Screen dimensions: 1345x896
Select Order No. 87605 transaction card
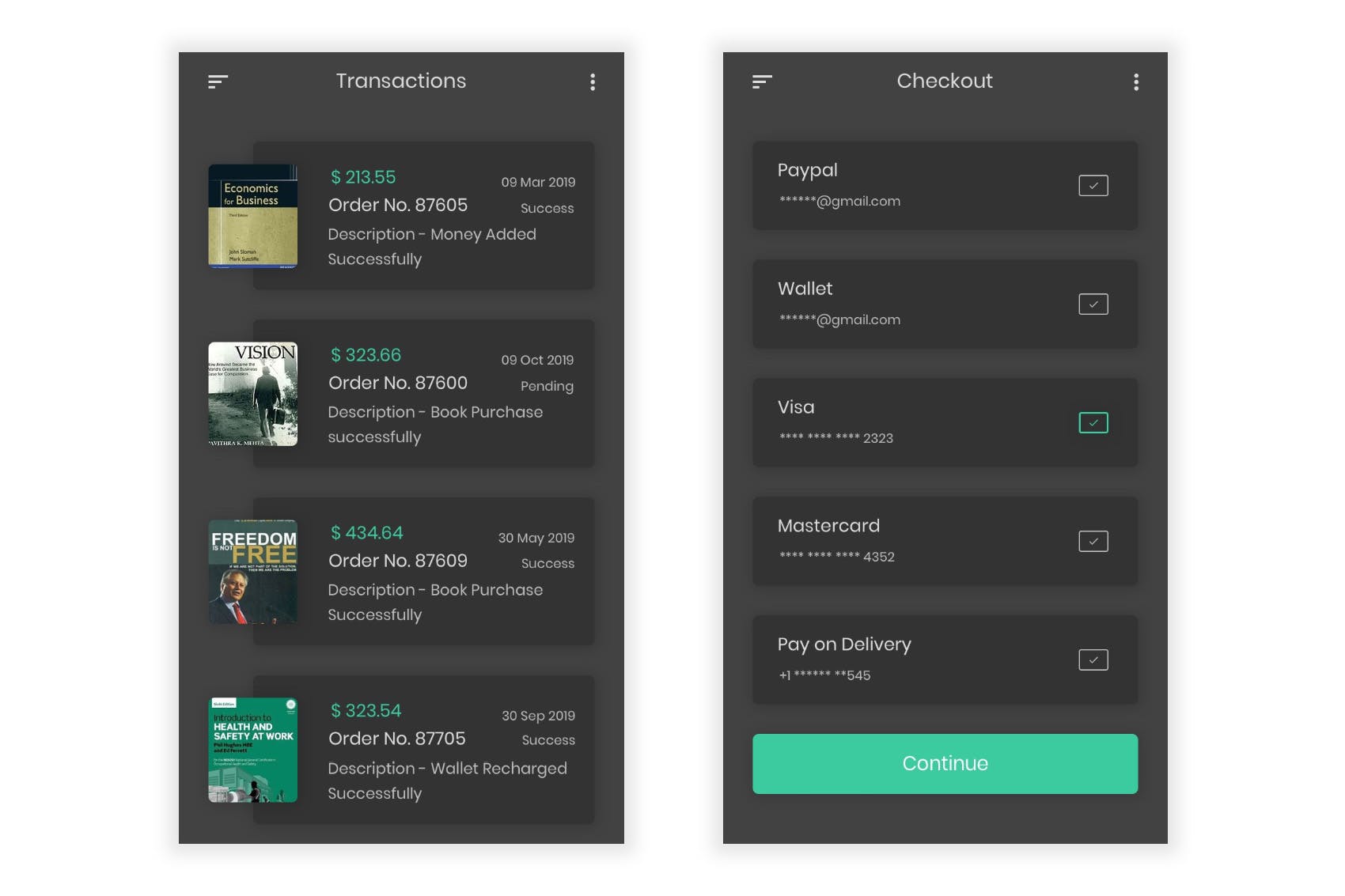click(423, 215)
